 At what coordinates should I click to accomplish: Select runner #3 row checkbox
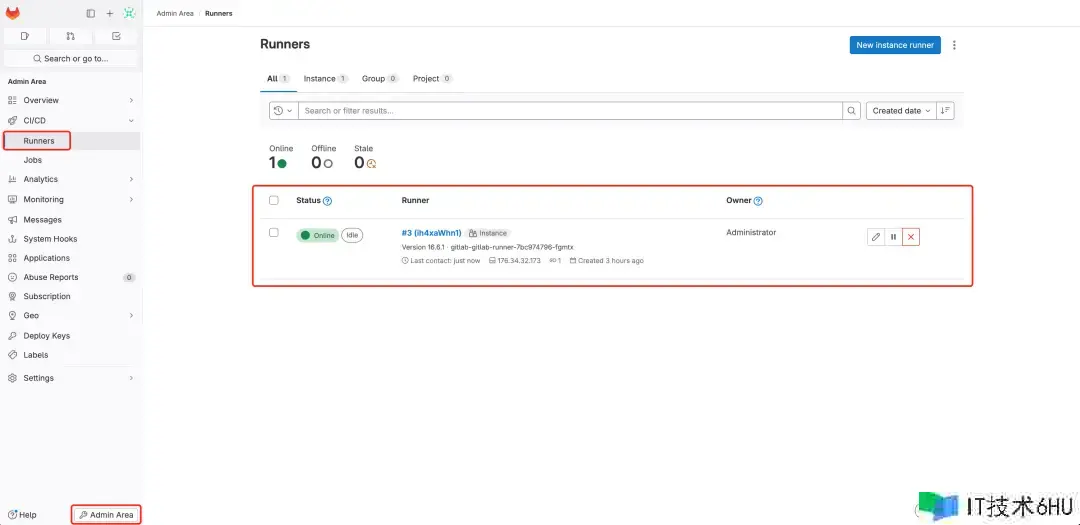274,233
